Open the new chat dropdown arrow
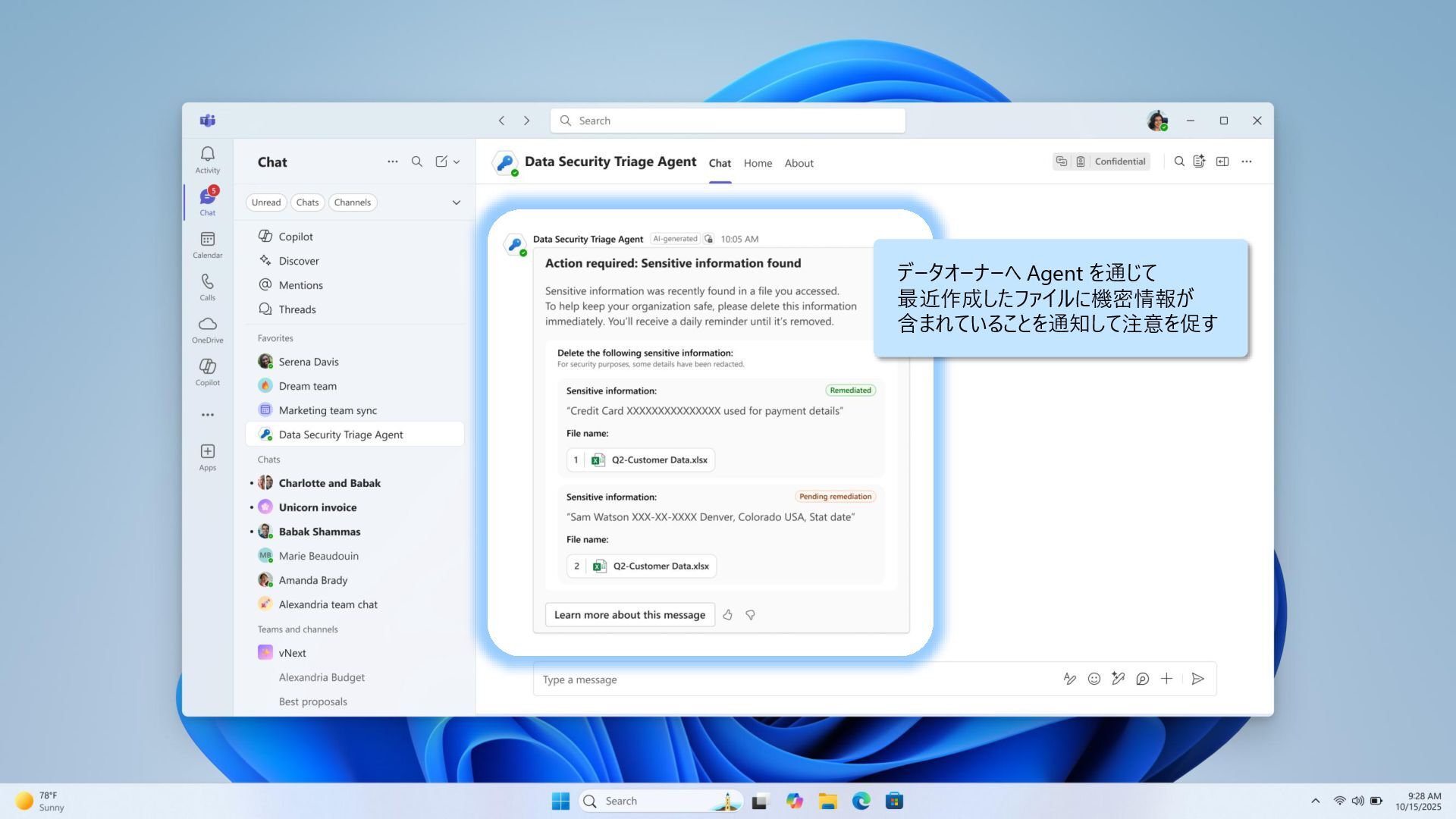Screen dimensions: 1456x819 pyautogui.click(x=457, y=162)
